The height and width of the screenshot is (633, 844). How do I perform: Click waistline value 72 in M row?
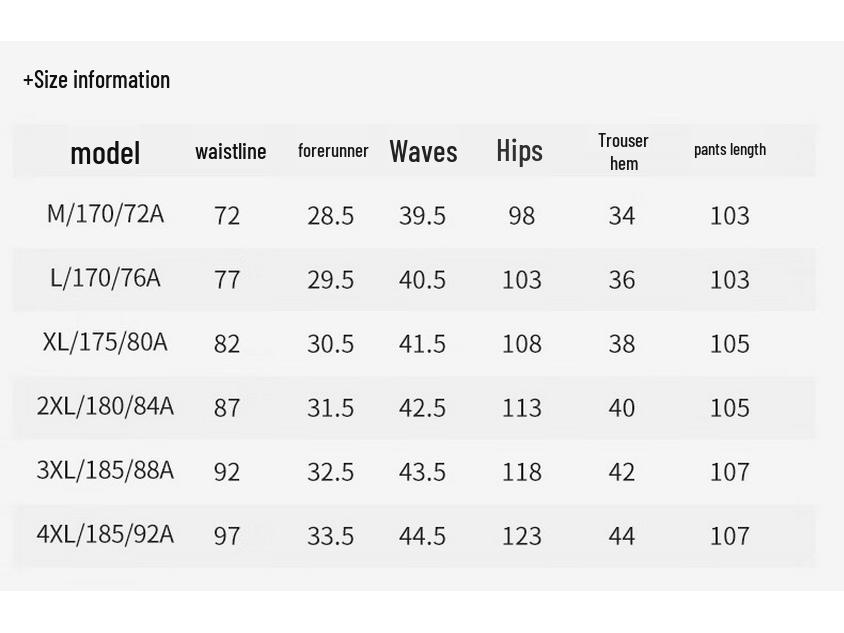(227, 215)
